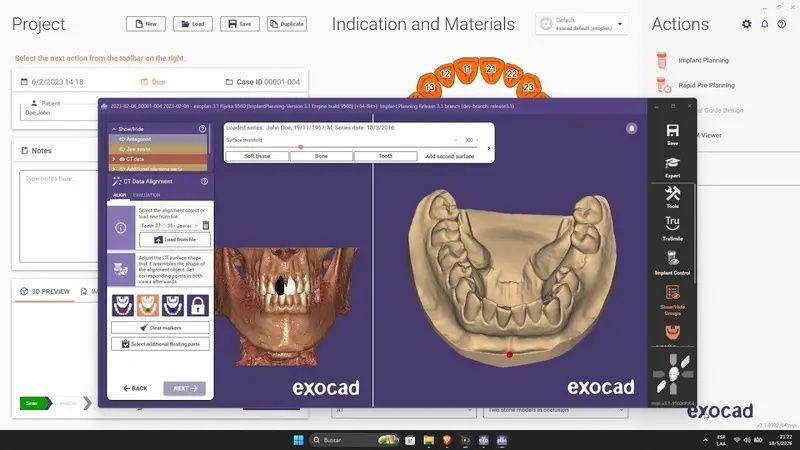Viewport: 800px width, 450px height.
Task: Click the info icon in alignment step
Action: point(120,228)
